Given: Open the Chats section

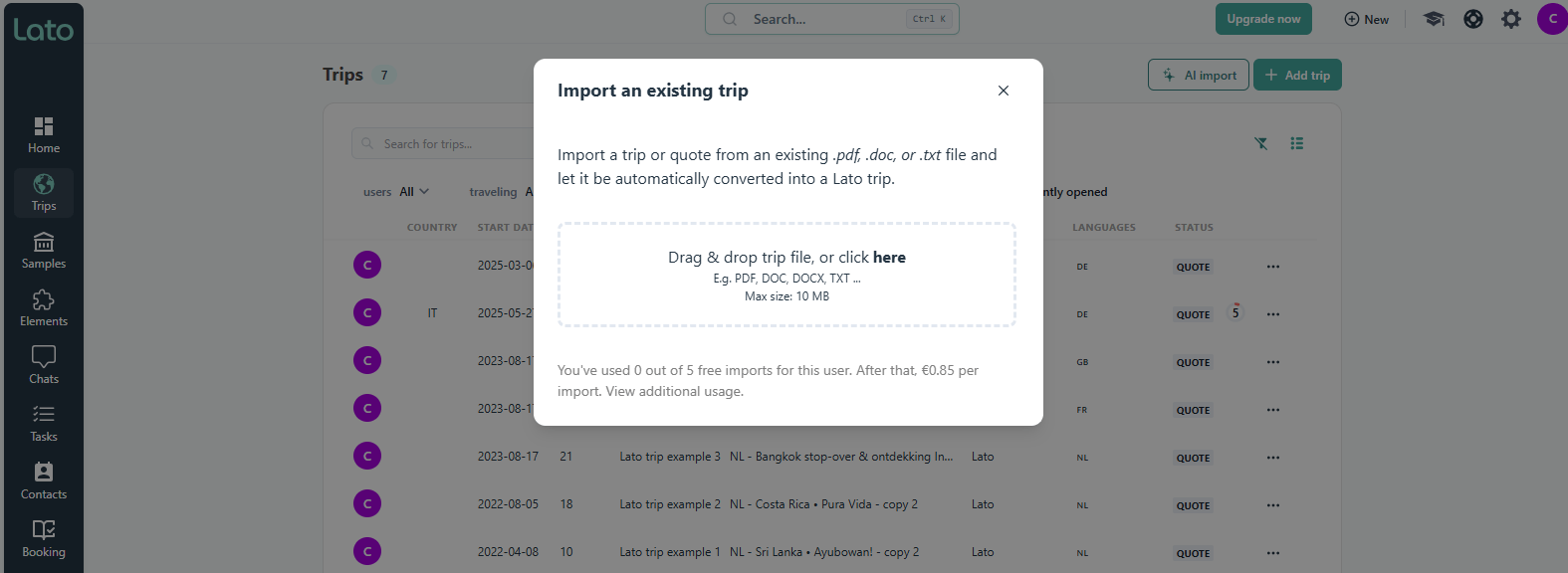Looking at the screenshot, I should point(44,366).
